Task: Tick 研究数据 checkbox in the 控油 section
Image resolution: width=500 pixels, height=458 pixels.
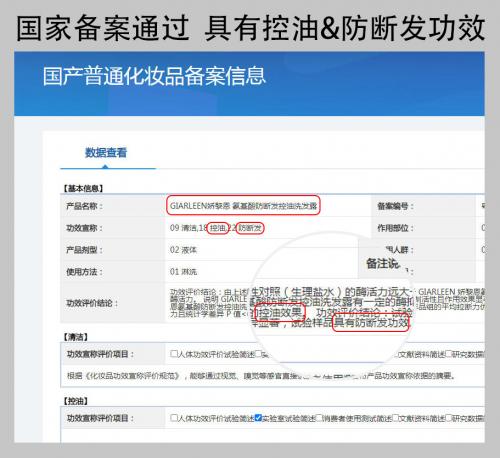Action: click(449, 418)
